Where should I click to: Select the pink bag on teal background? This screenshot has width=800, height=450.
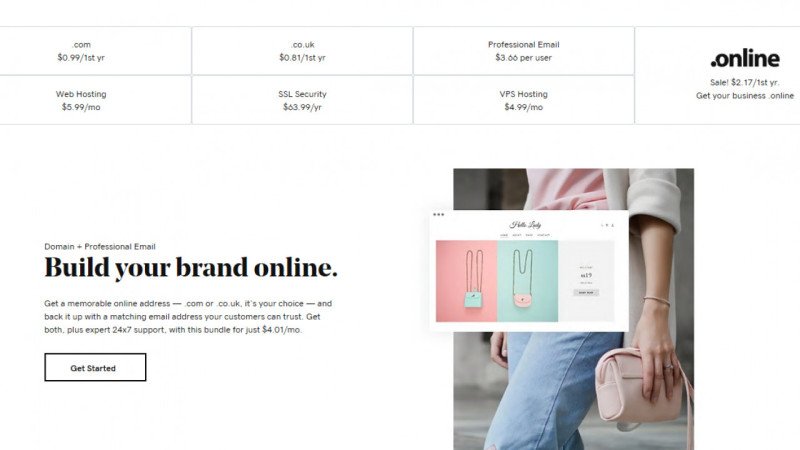tap(528, 281)
